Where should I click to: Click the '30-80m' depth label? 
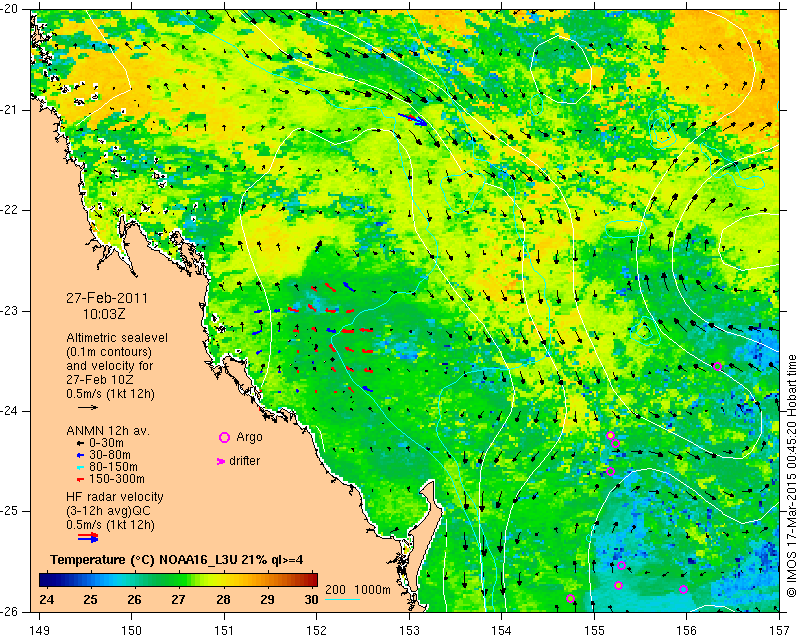pyautogui.click(x=110, y=455)
